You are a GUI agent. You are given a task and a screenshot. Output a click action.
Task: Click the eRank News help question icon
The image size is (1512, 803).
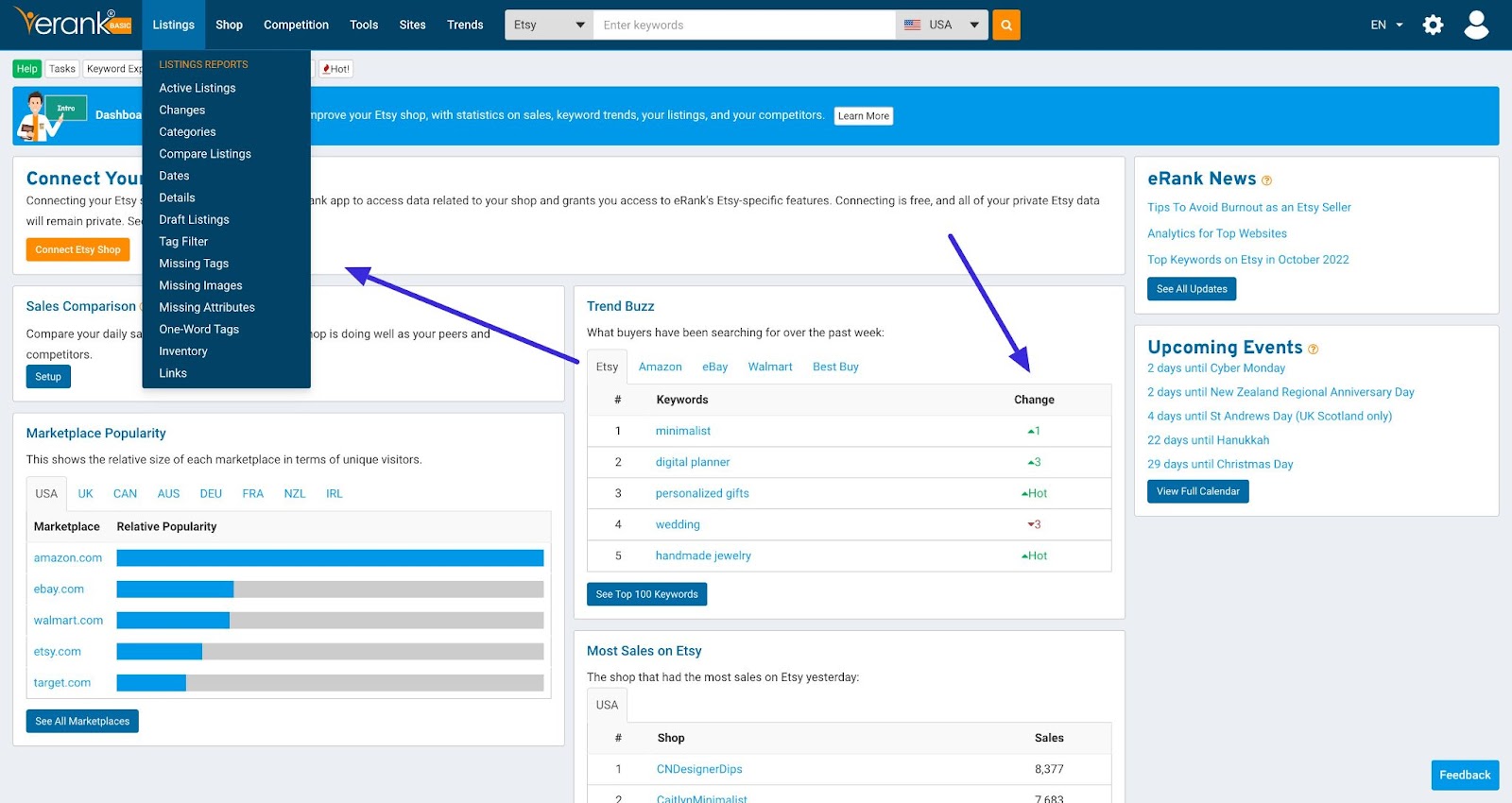pyautogui.click(x=1266, y=180)
